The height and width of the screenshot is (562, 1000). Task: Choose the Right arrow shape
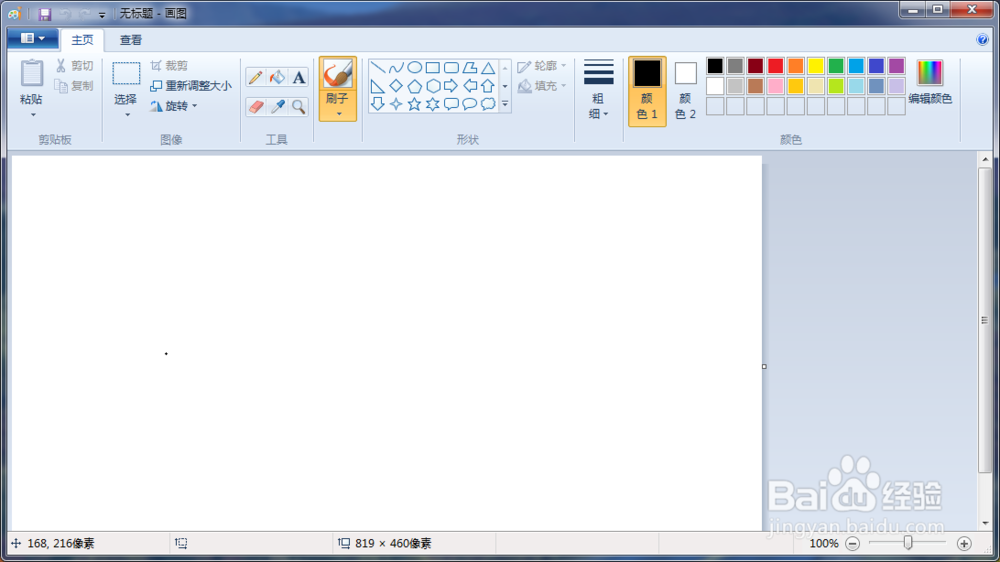[x=452, y=85]
